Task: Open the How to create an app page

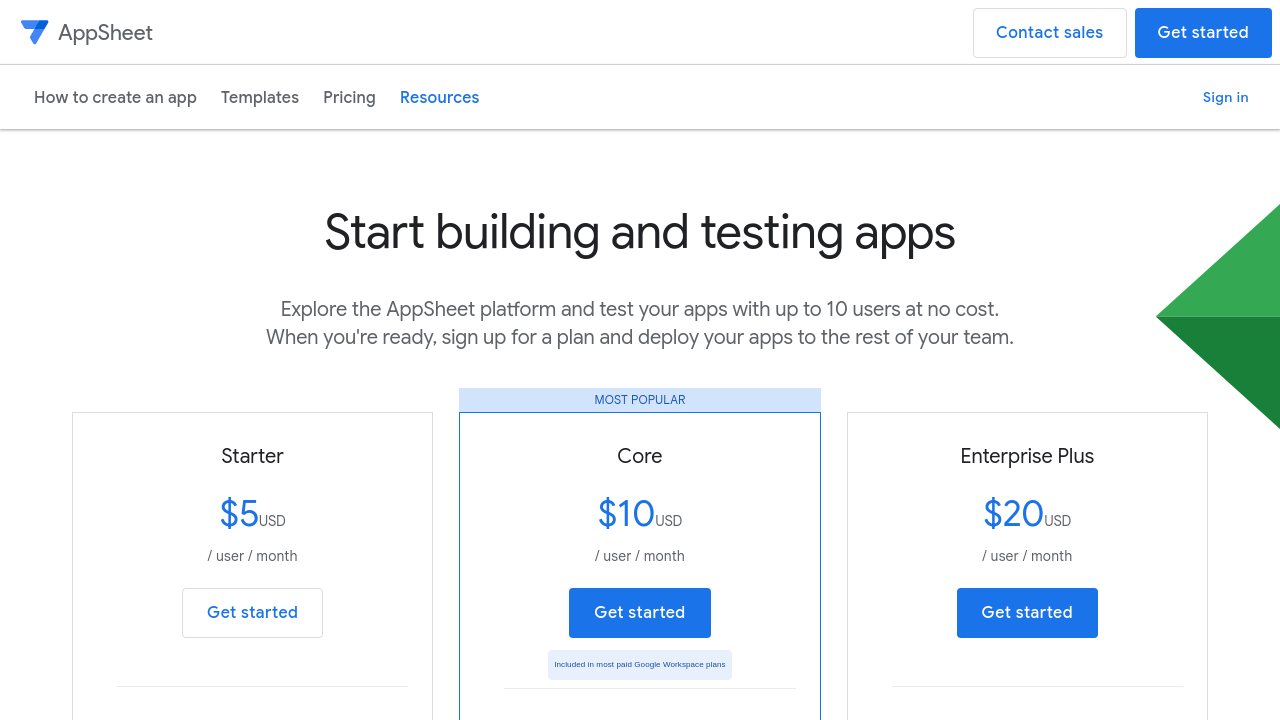Action: tap(115, 97)
